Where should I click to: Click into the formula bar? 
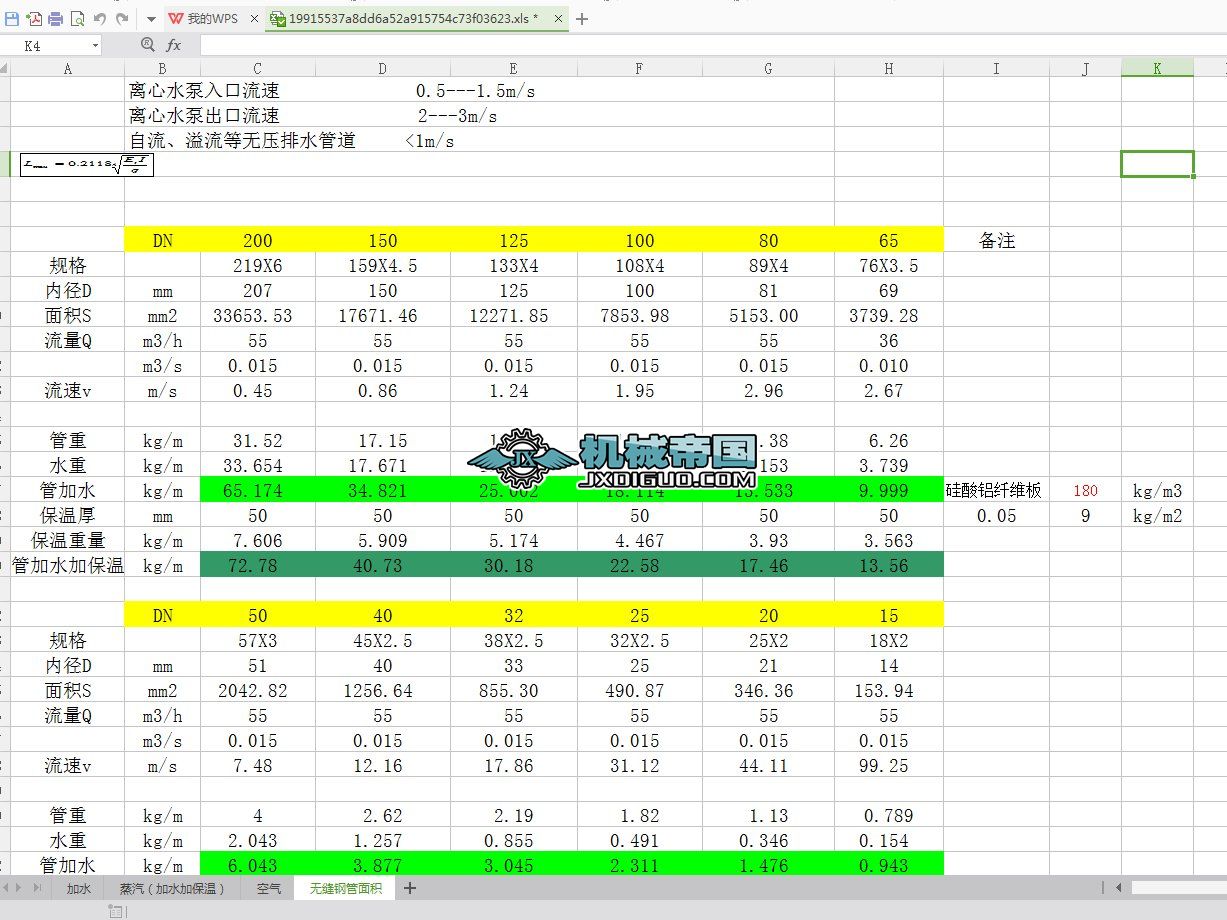(713, 45)
